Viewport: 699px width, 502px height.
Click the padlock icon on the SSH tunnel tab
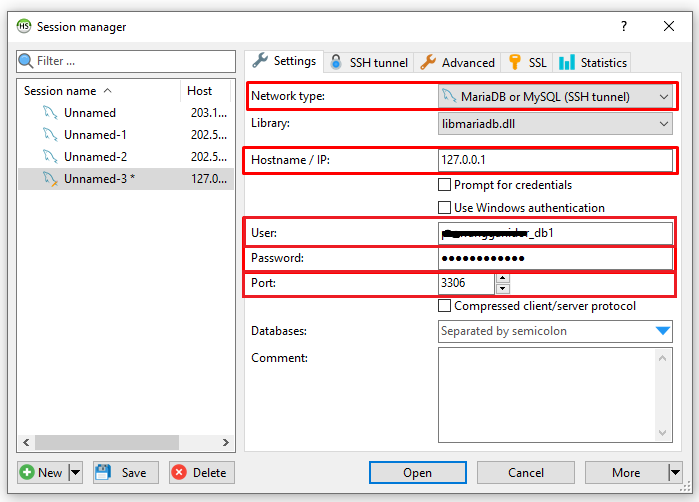point(336,62)
